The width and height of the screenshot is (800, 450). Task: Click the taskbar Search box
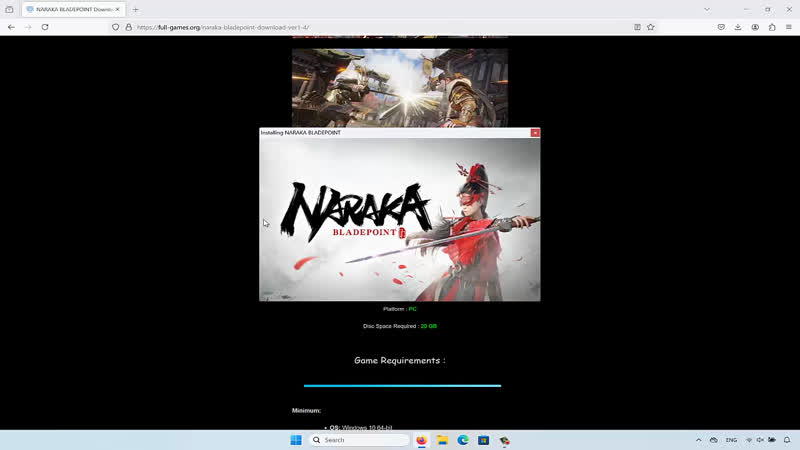click(x=360, y=440)
